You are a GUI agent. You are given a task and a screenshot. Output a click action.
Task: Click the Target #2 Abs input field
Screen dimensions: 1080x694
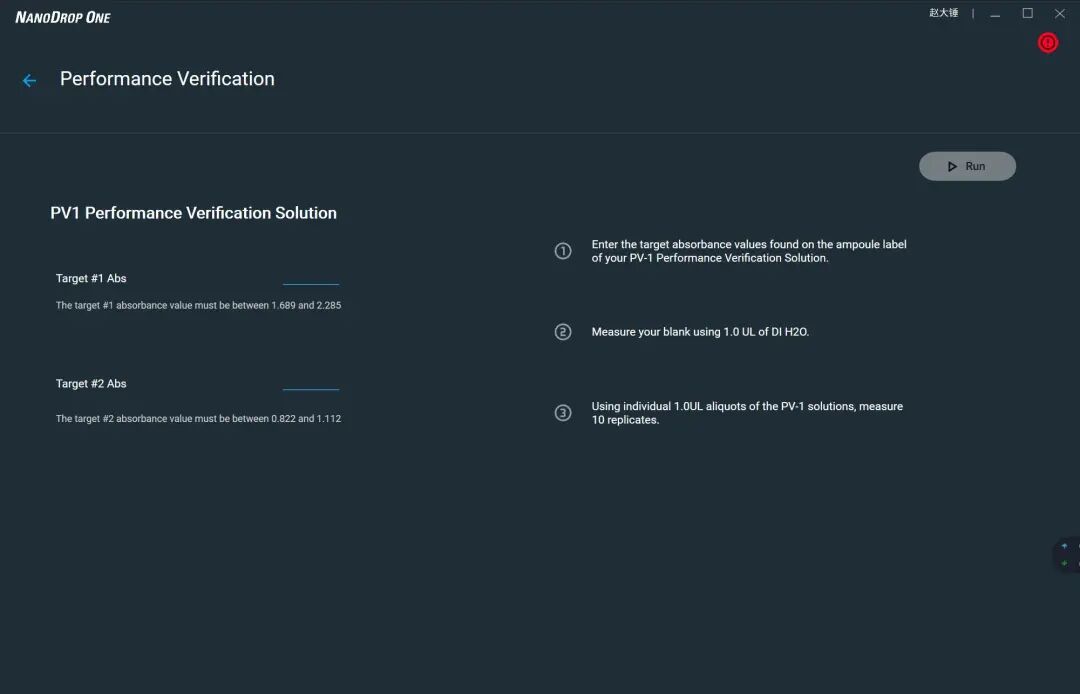(311, 383)
